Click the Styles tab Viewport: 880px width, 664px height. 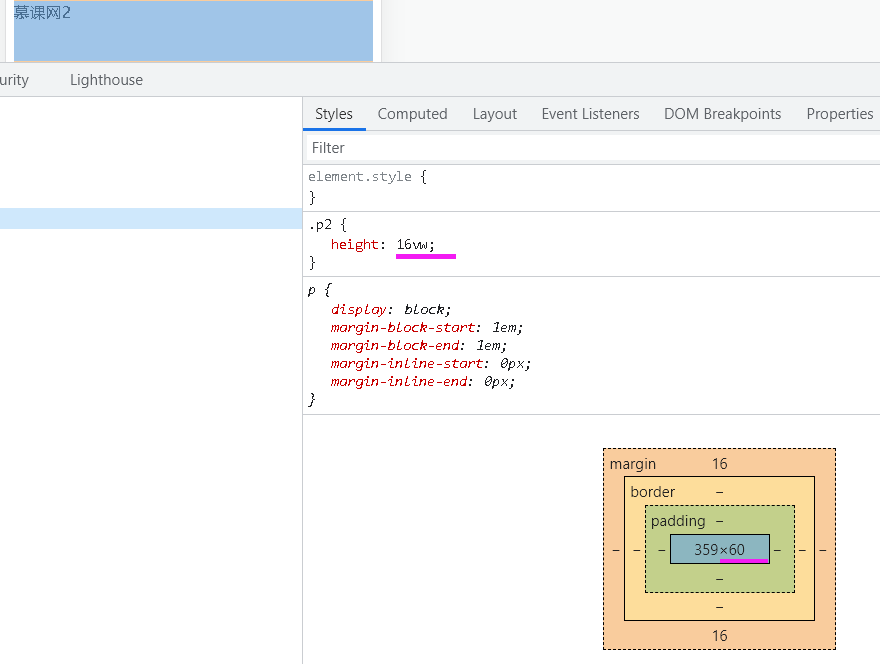[x=334, y=114]
